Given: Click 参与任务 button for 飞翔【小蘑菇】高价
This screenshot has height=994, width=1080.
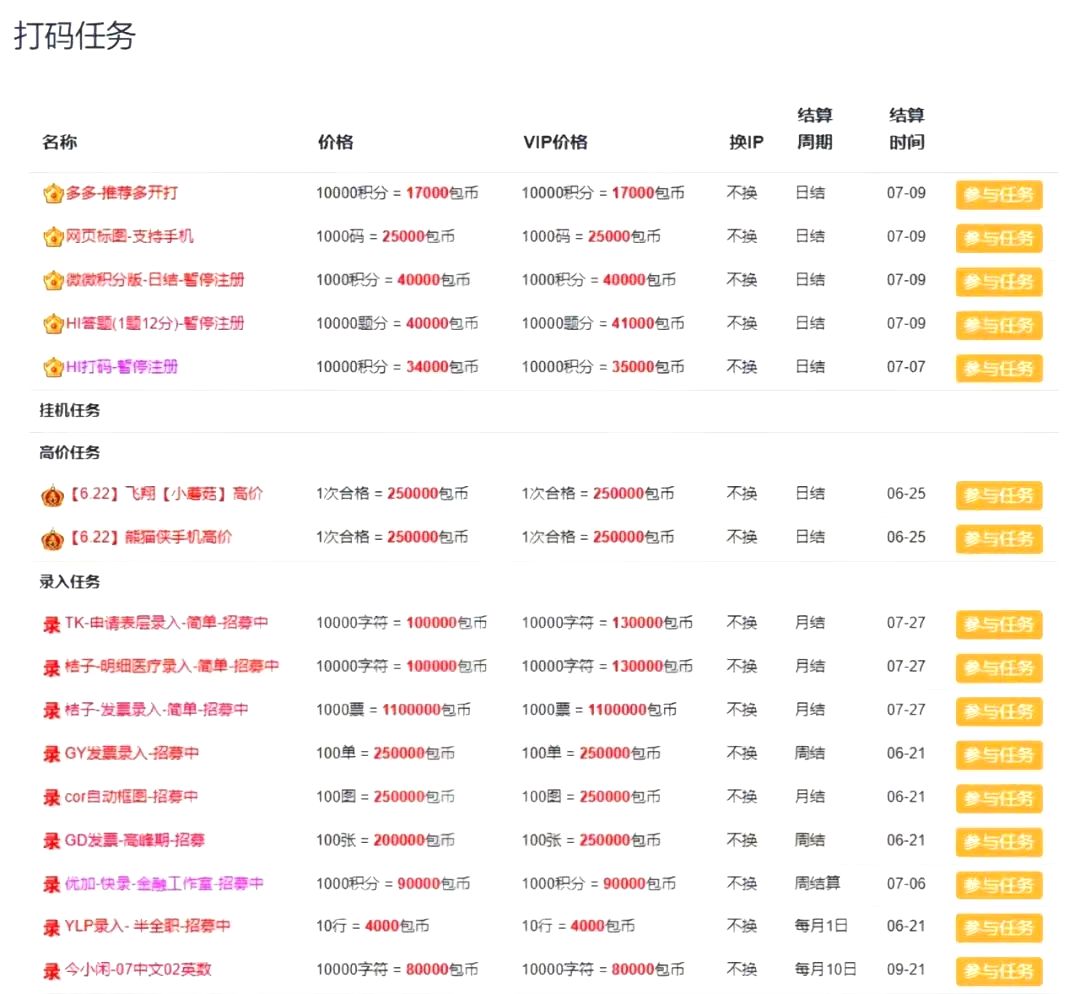Looking at the screenshot, I should 999,495.
